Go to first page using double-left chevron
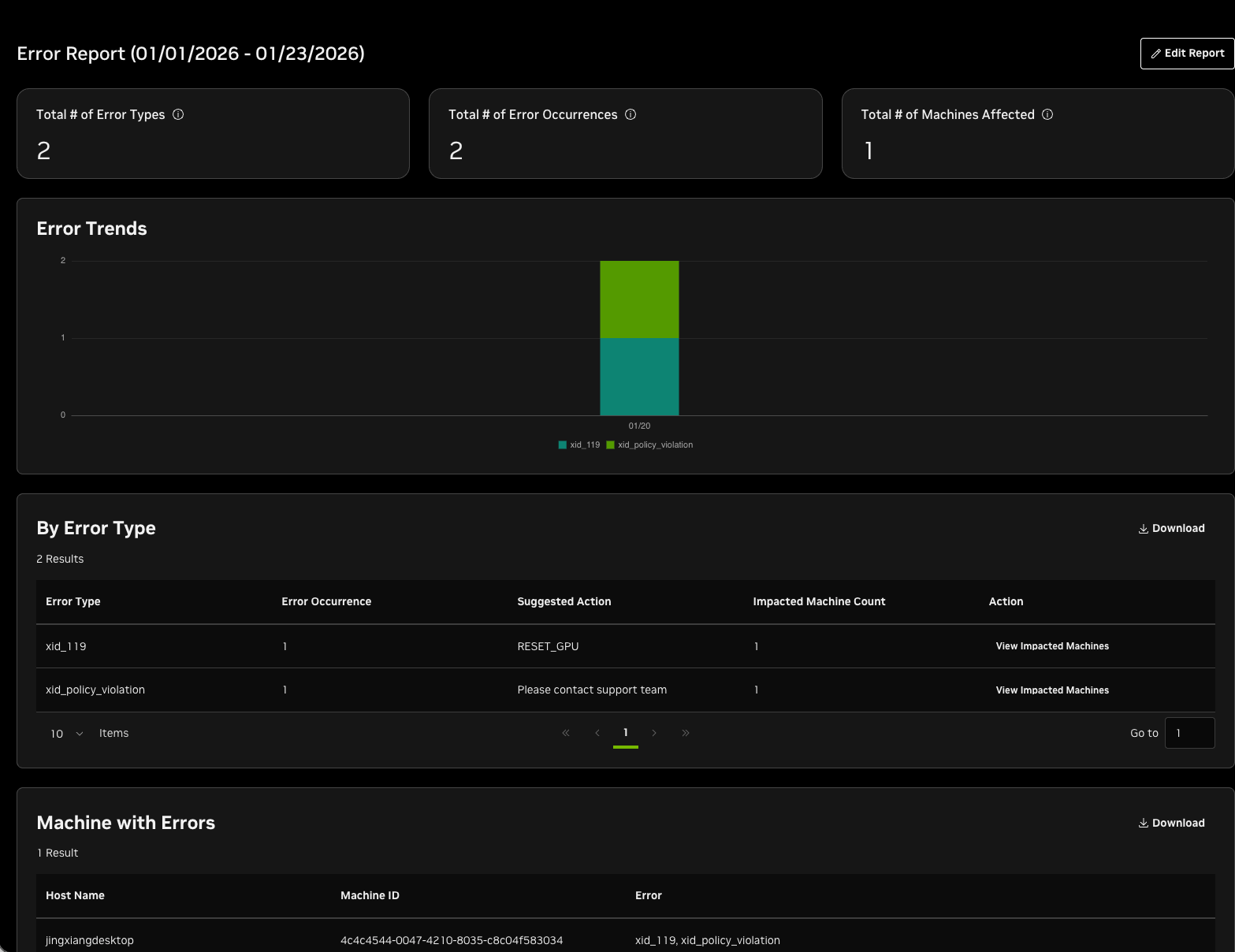1235x952 pixels. [566, 733]
